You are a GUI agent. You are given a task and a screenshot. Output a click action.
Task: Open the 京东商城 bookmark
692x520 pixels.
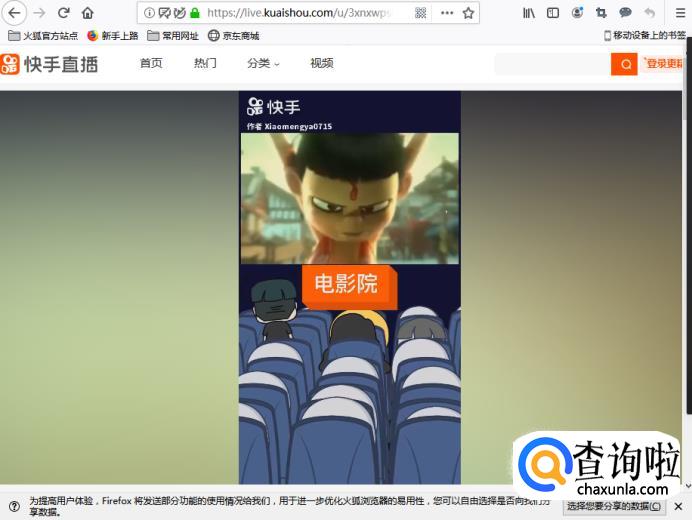pos(233,36)
